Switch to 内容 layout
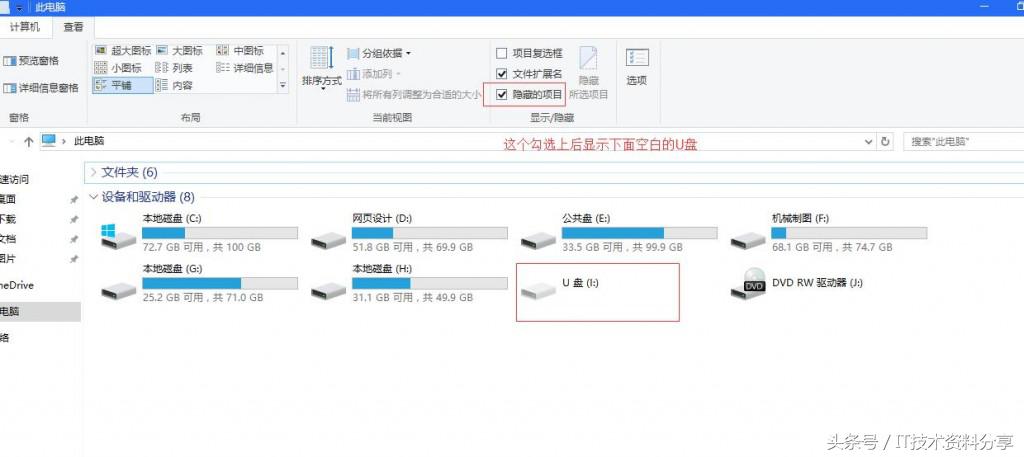 tap(174, 86)
